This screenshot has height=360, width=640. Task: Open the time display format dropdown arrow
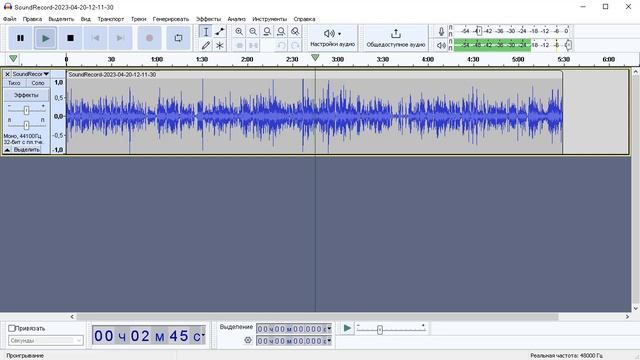pos(203,336)
